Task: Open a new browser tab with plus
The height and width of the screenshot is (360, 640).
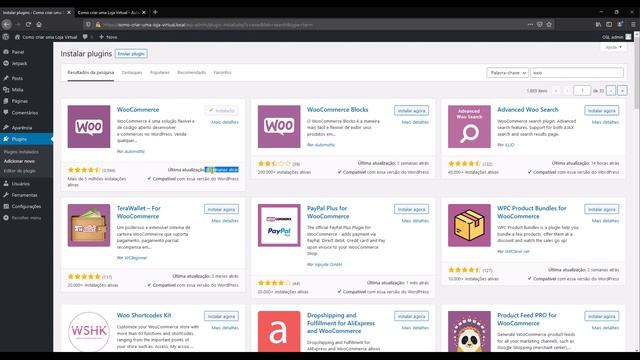Action: pos(155,12)
